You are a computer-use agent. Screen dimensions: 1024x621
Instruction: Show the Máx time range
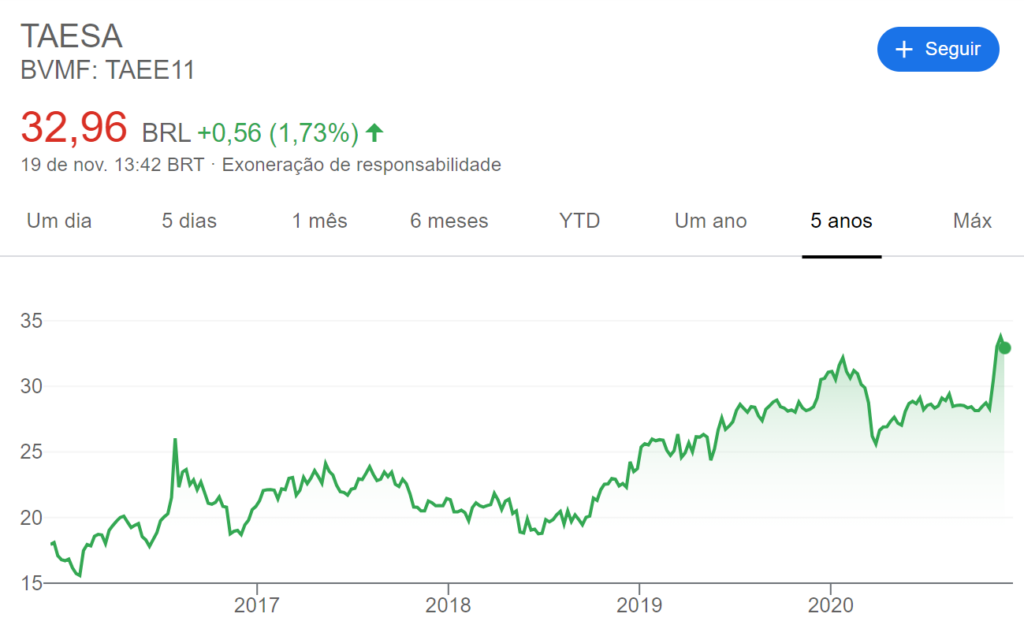(x=972, y=221)
